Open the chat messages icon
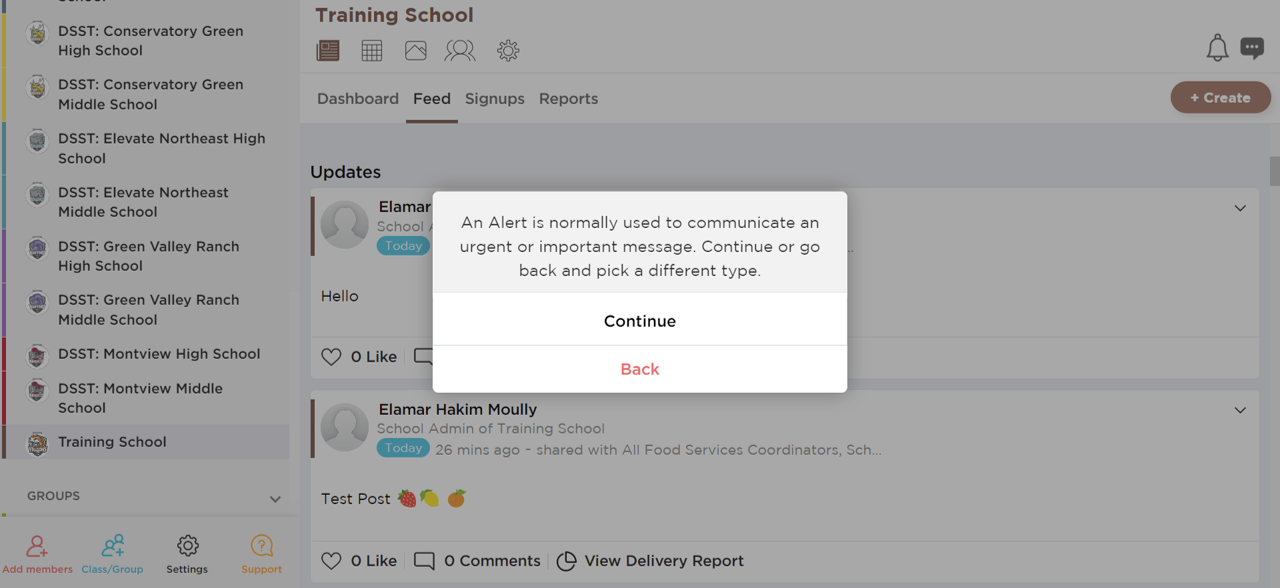The width and height of the screenshot is (1280, 588). [1252, 48]
